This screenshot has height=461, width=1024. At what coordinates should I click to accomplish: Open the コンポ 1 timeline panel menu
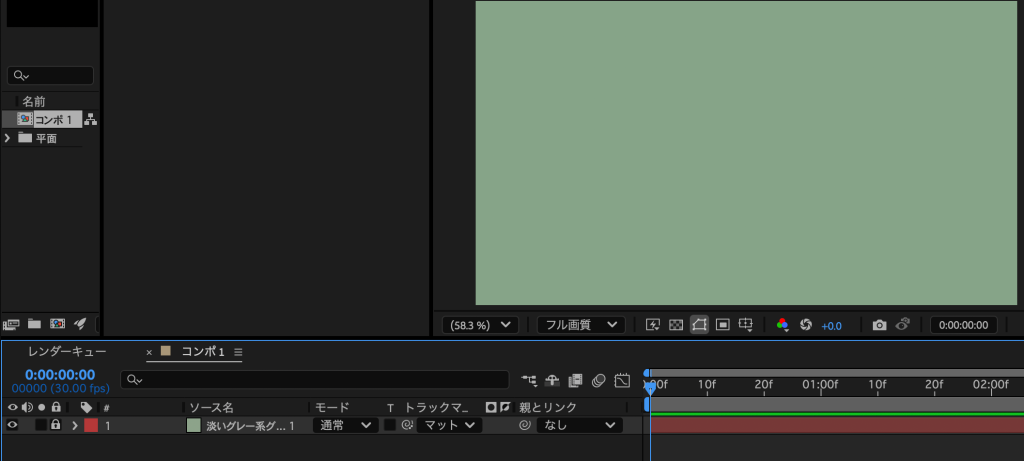point(239,352)
